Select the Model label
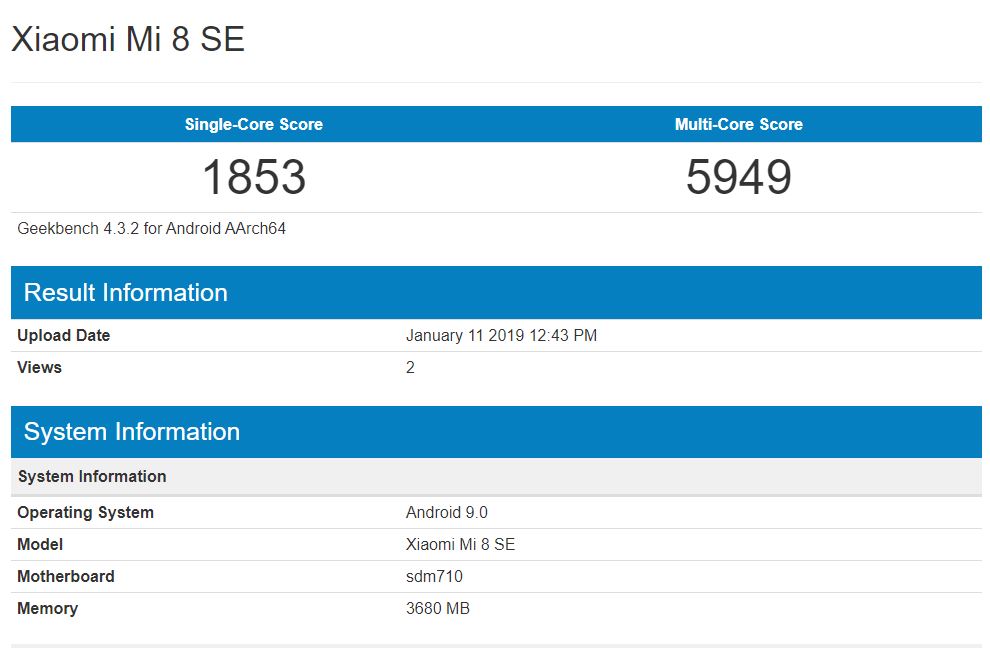The width and height of the screenshot is (990, 648). click(x=40, y=544)
